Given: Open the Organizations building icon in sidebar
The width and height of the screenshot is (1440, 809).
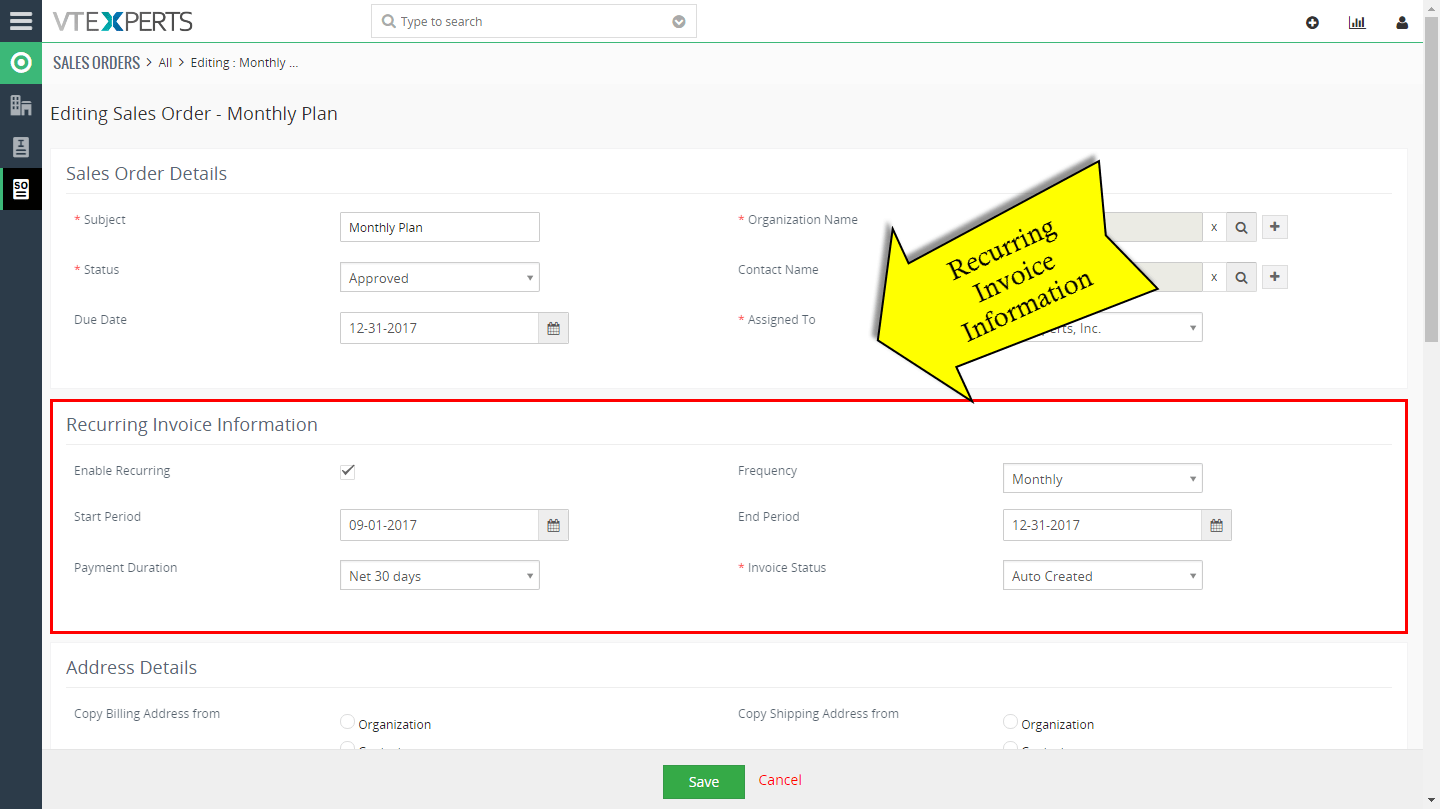Looking at the screenshot, I should [21, 104].
